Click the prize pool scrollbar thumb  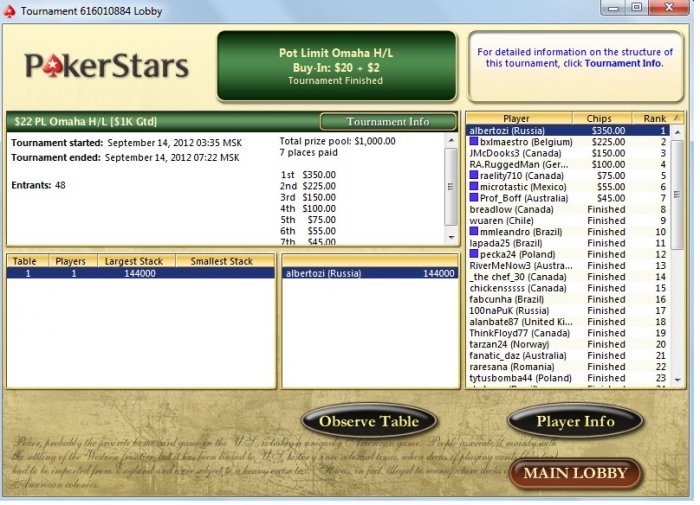pos(451,187)
